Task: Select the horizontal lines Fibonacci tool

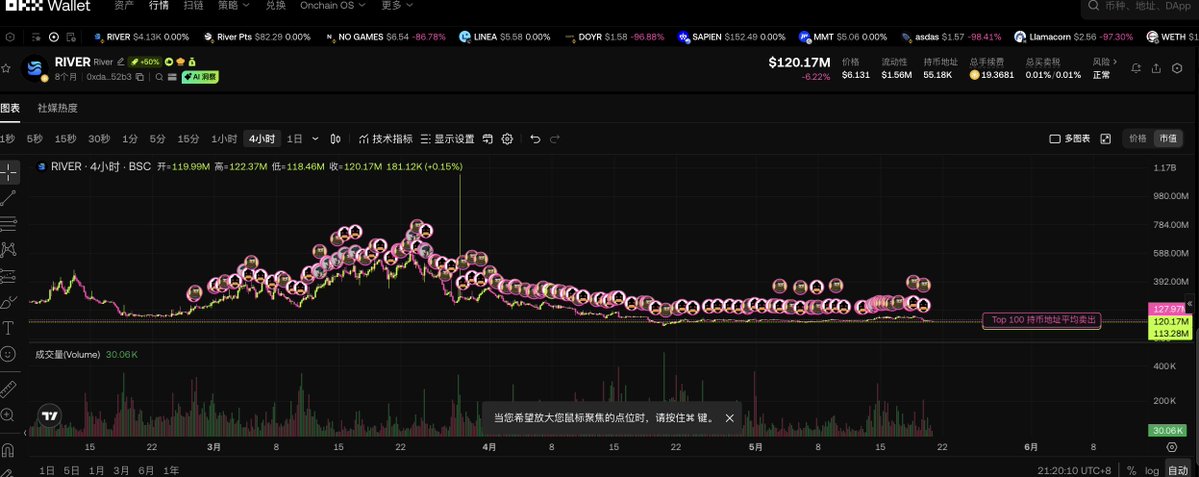Action: click(x=8, y=224)
